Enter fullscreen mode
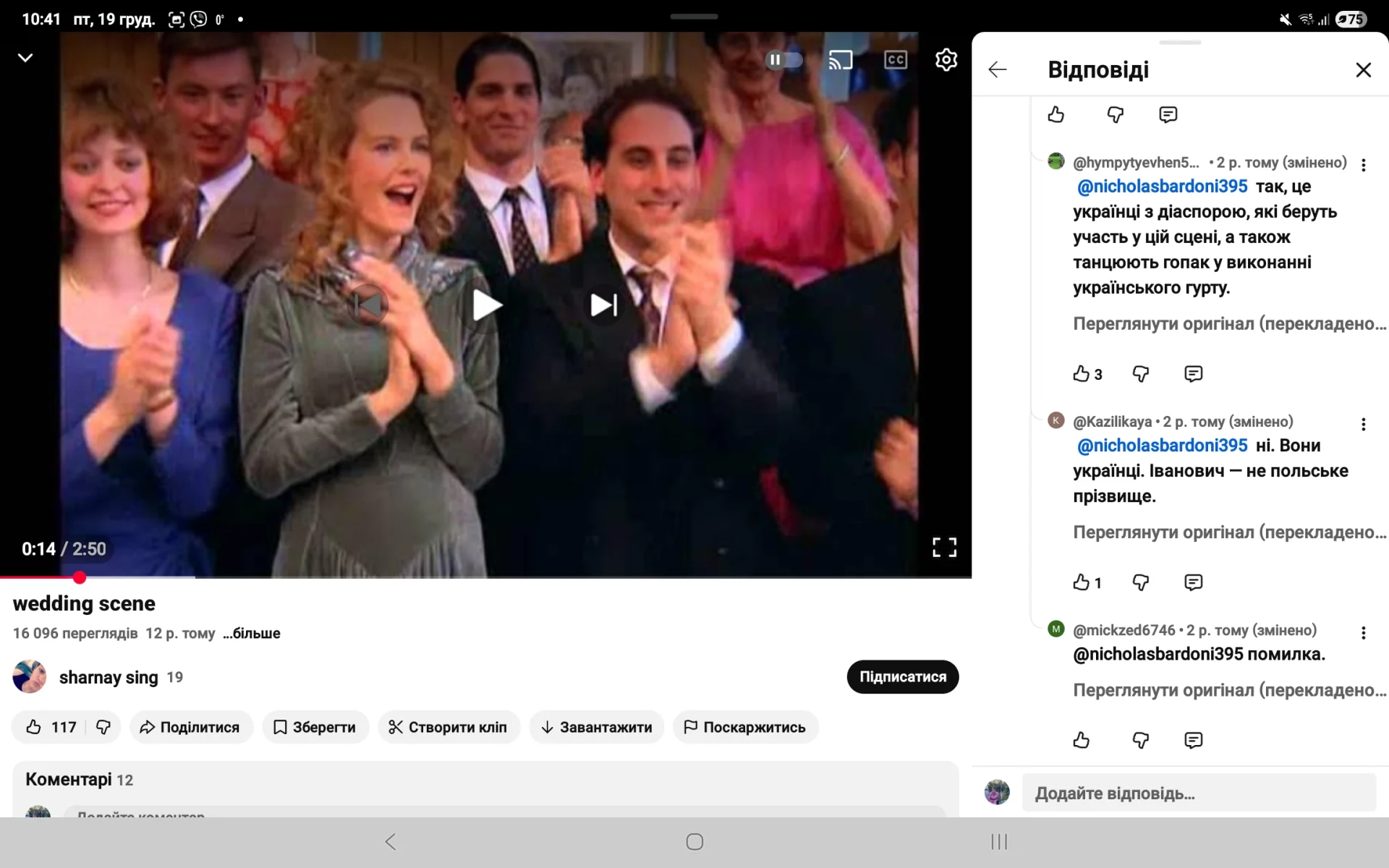 pos(944,548)
